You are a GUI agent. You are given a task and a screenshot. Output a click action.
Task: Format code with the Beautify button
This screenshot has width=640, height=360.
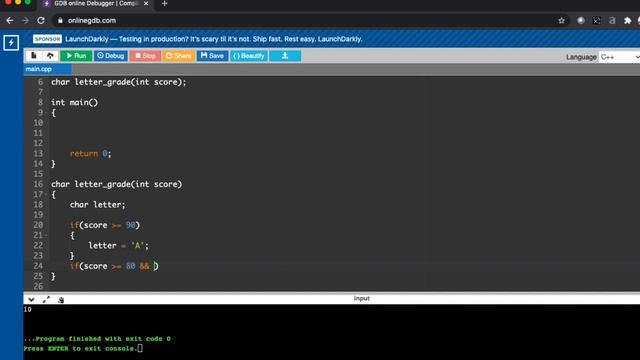point(249,56)
